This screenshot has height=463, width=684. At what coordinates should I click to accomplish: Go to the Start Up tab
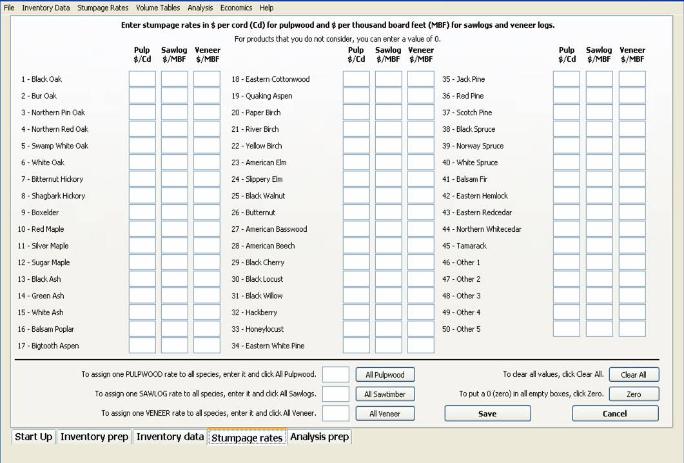point(33,437)
